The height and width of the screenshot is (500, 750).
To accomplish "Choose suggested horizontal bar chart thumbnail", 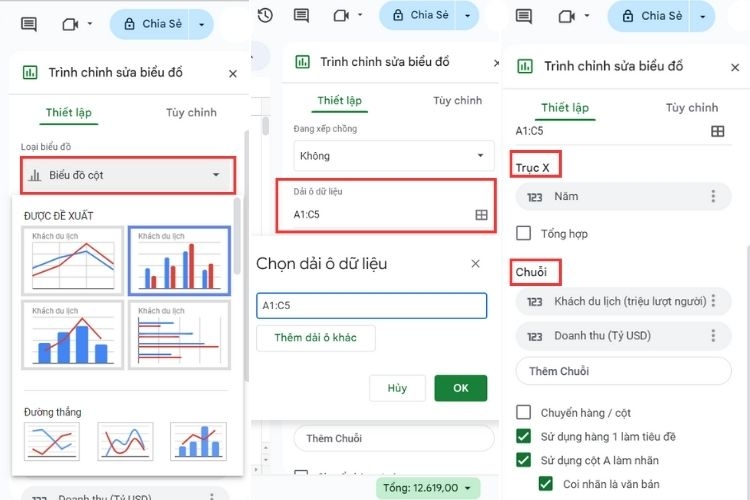I will [179, 335].
